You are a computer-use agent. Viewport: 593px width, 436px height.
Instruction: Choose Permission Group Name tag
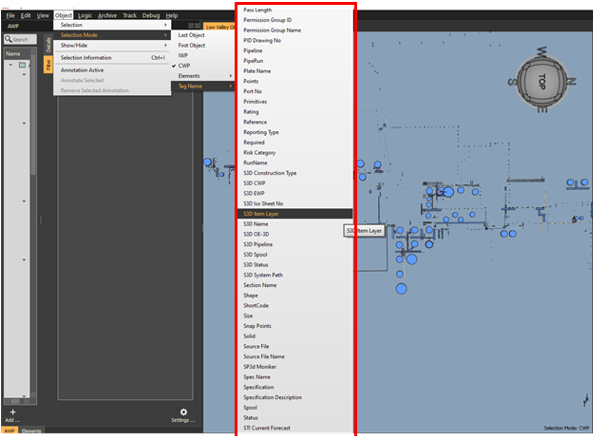tap(295, 30)
